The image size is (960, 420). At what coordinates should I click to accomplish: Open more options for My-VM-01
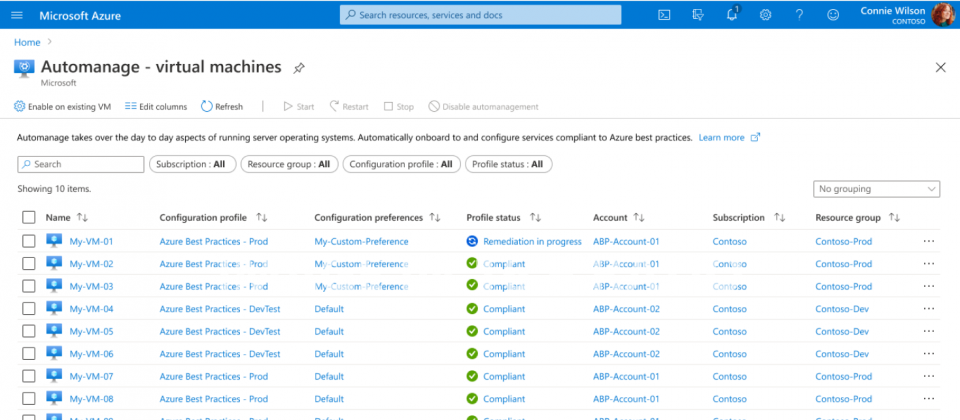point(928,241)
